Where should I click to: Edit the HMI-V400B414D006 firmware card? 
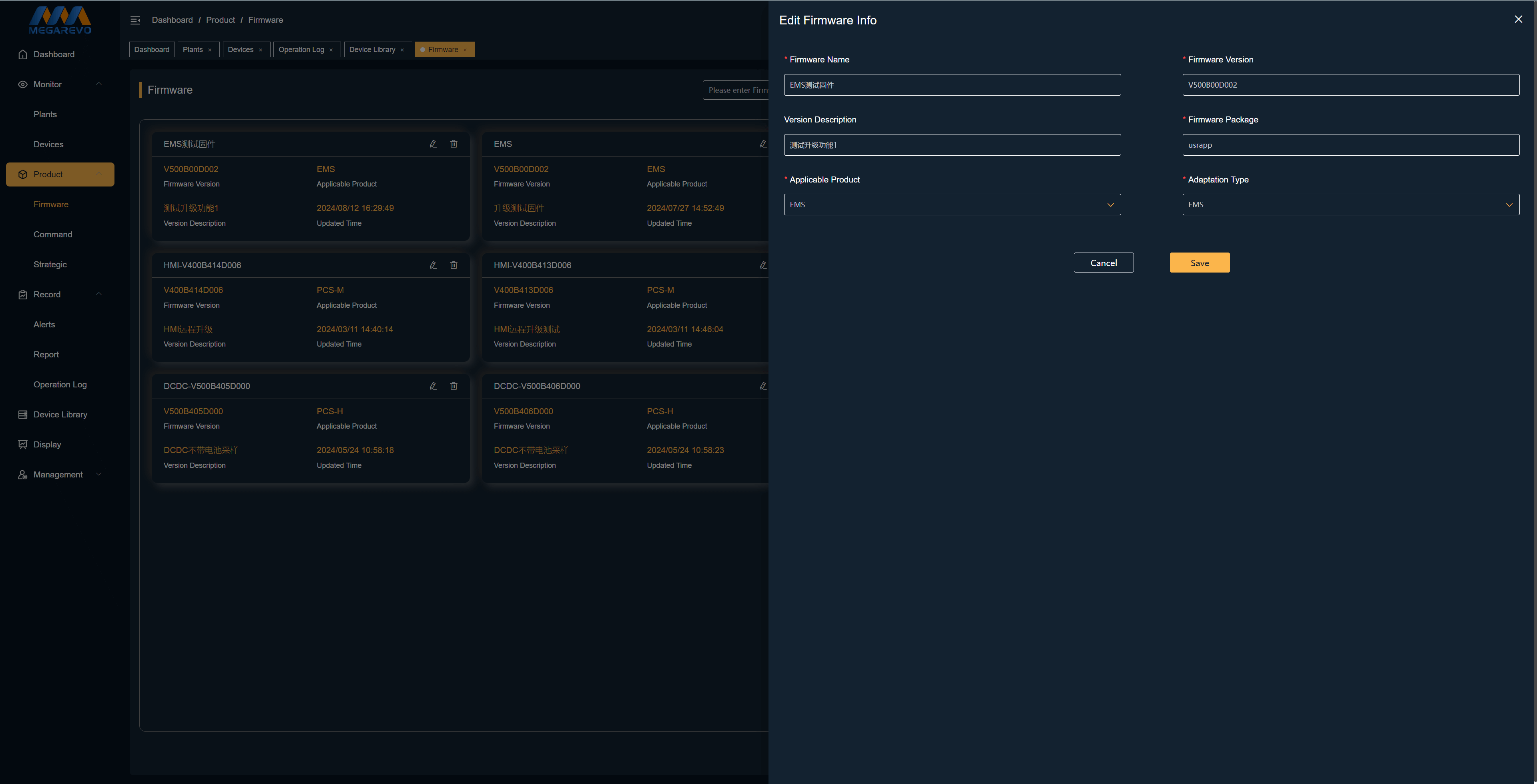click(433, 265)
